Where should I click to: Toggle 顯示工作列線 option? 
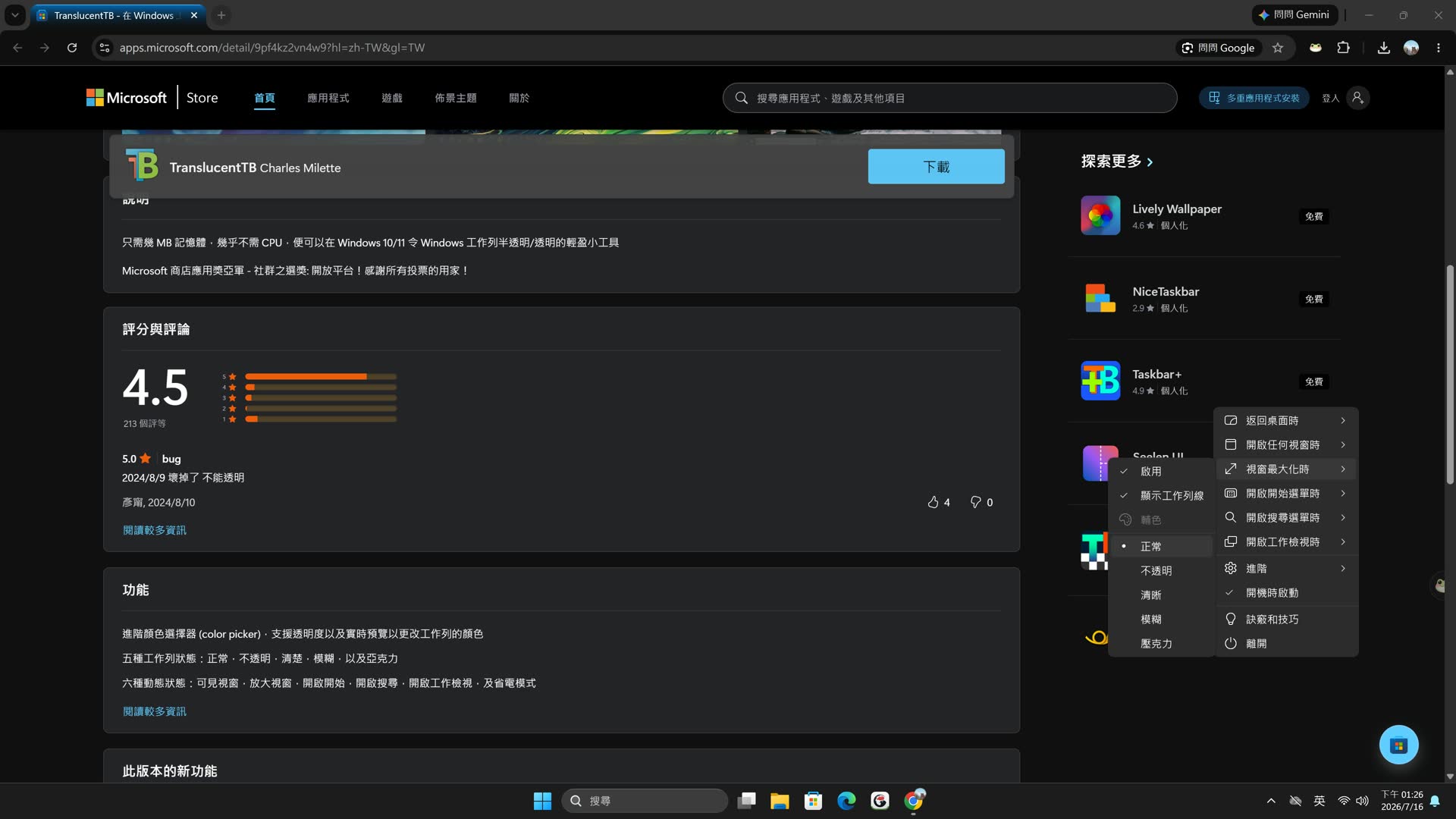(1161, 495)
